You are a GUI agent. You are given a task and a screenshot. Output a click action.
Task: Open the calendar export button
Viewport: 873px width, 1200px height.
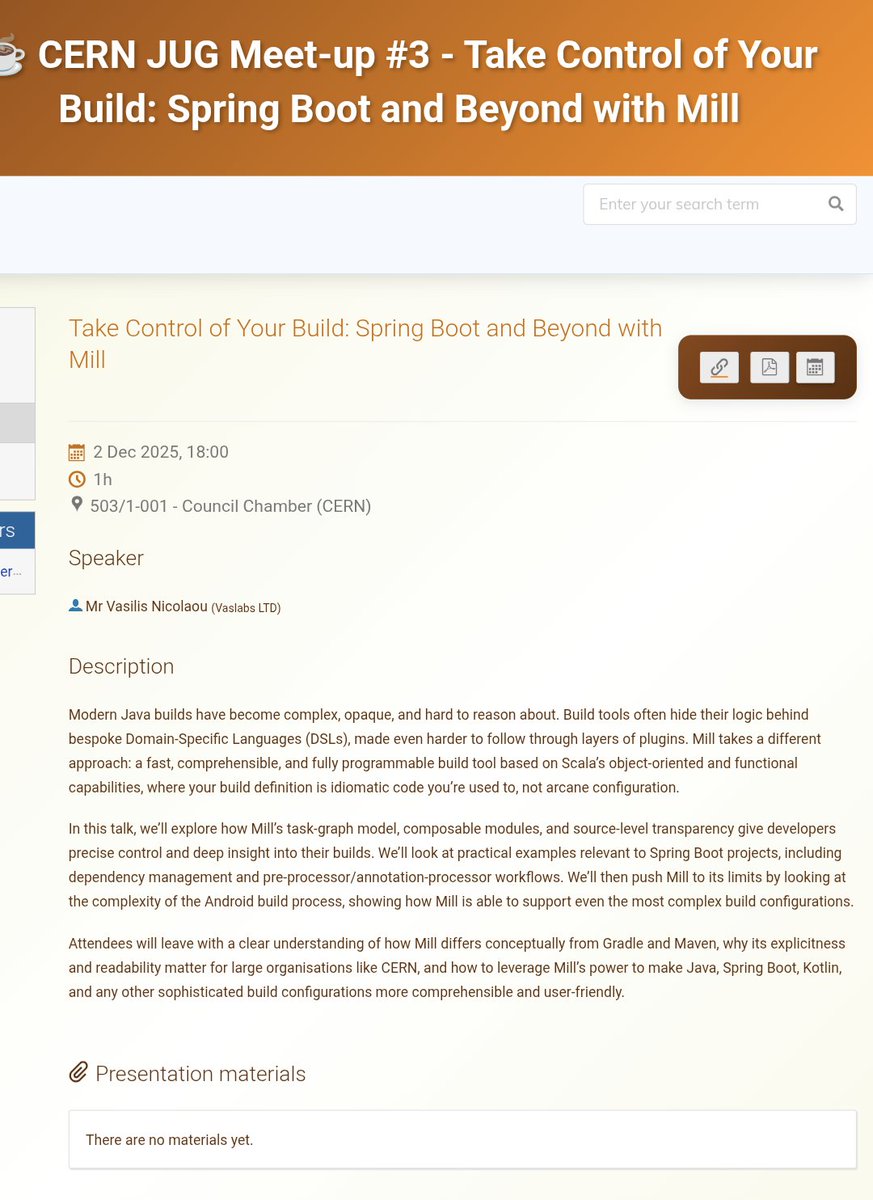815,367
